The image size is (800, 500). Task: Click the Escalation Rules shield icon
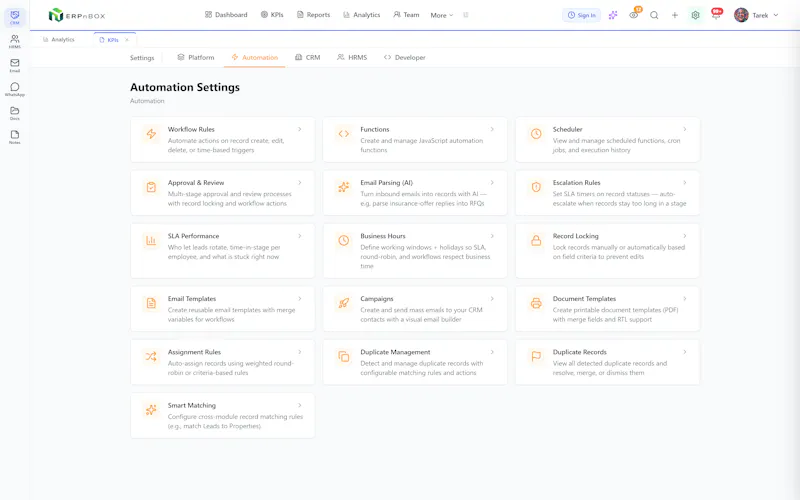[536, 187]
